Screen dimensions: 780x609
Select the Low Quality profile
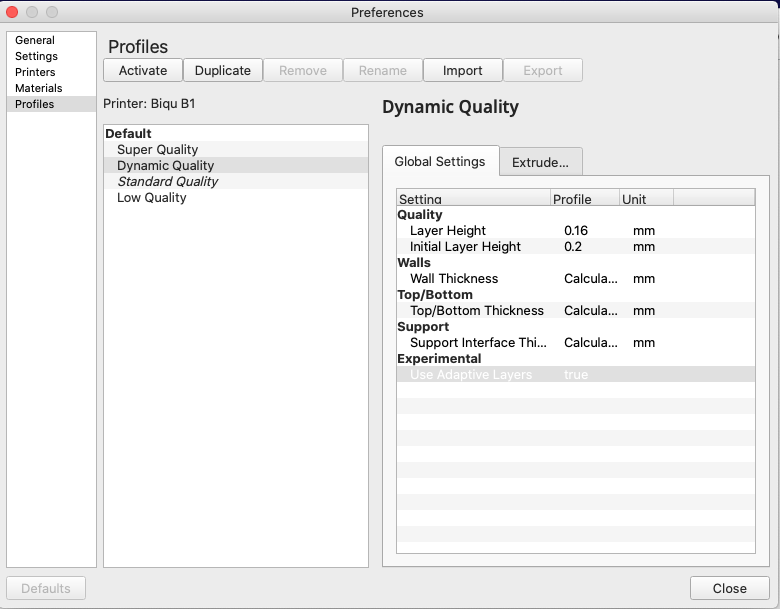click(x=236, y=198)
